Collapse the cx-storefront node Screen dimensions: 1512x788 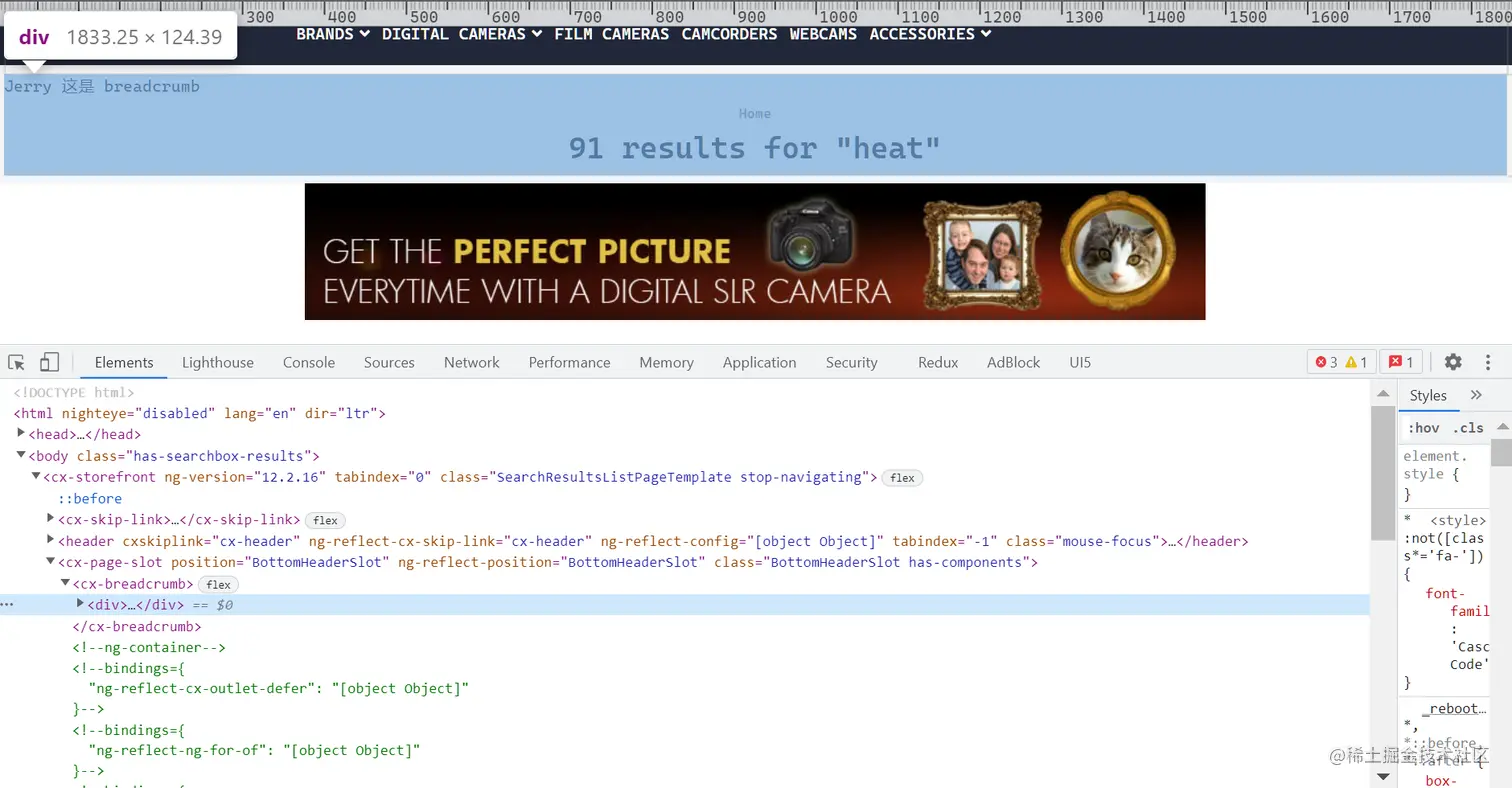coord(37,476)
